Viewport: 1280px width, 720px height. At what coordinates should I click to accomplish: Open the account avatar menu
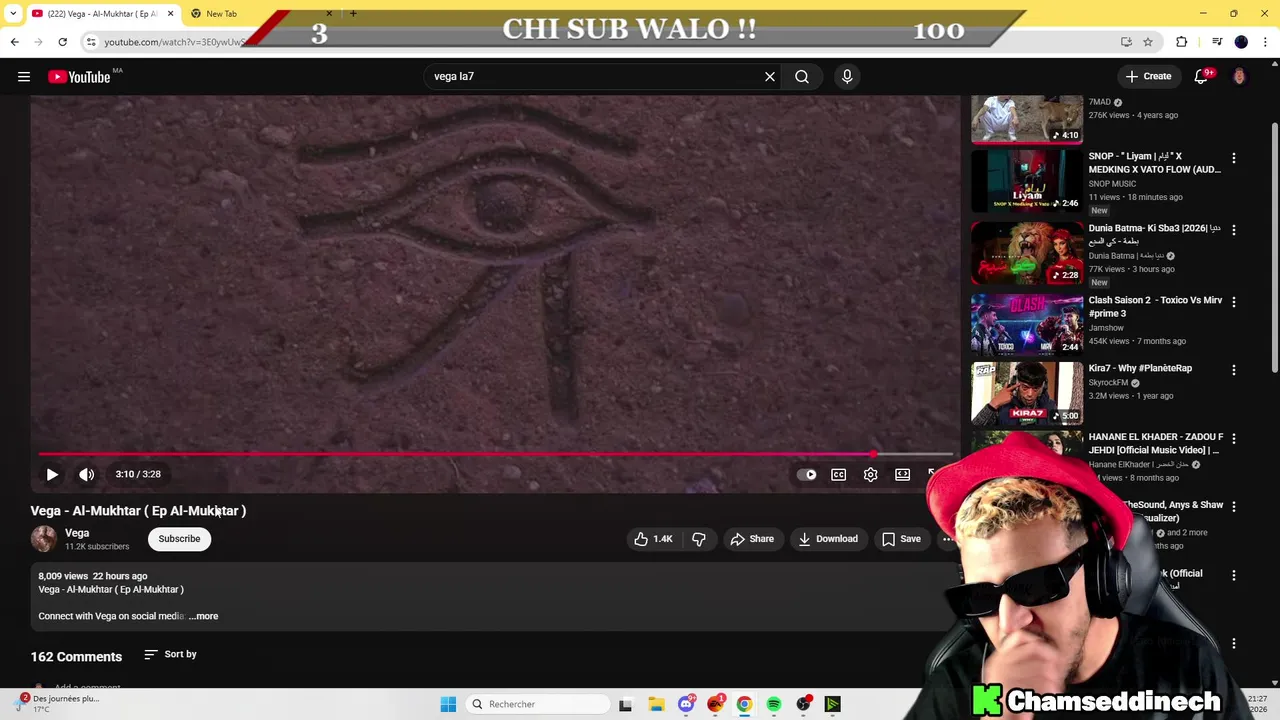1239,76
